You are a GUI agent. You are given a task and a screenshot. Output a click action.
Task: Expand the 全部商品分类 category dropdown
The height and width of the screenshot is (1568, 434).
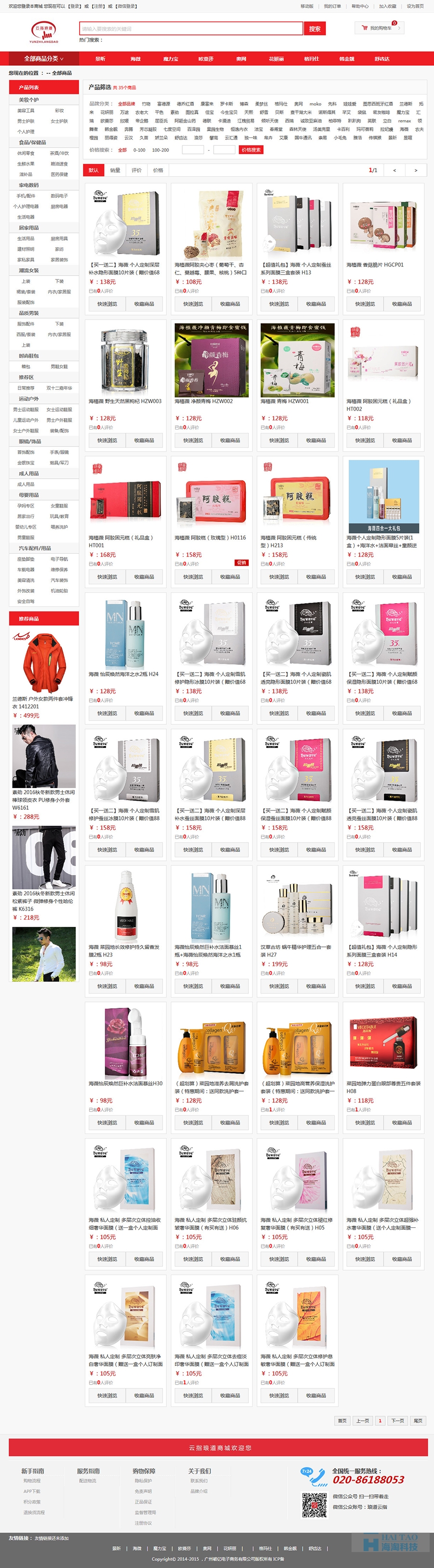click(x=44, y=59)
